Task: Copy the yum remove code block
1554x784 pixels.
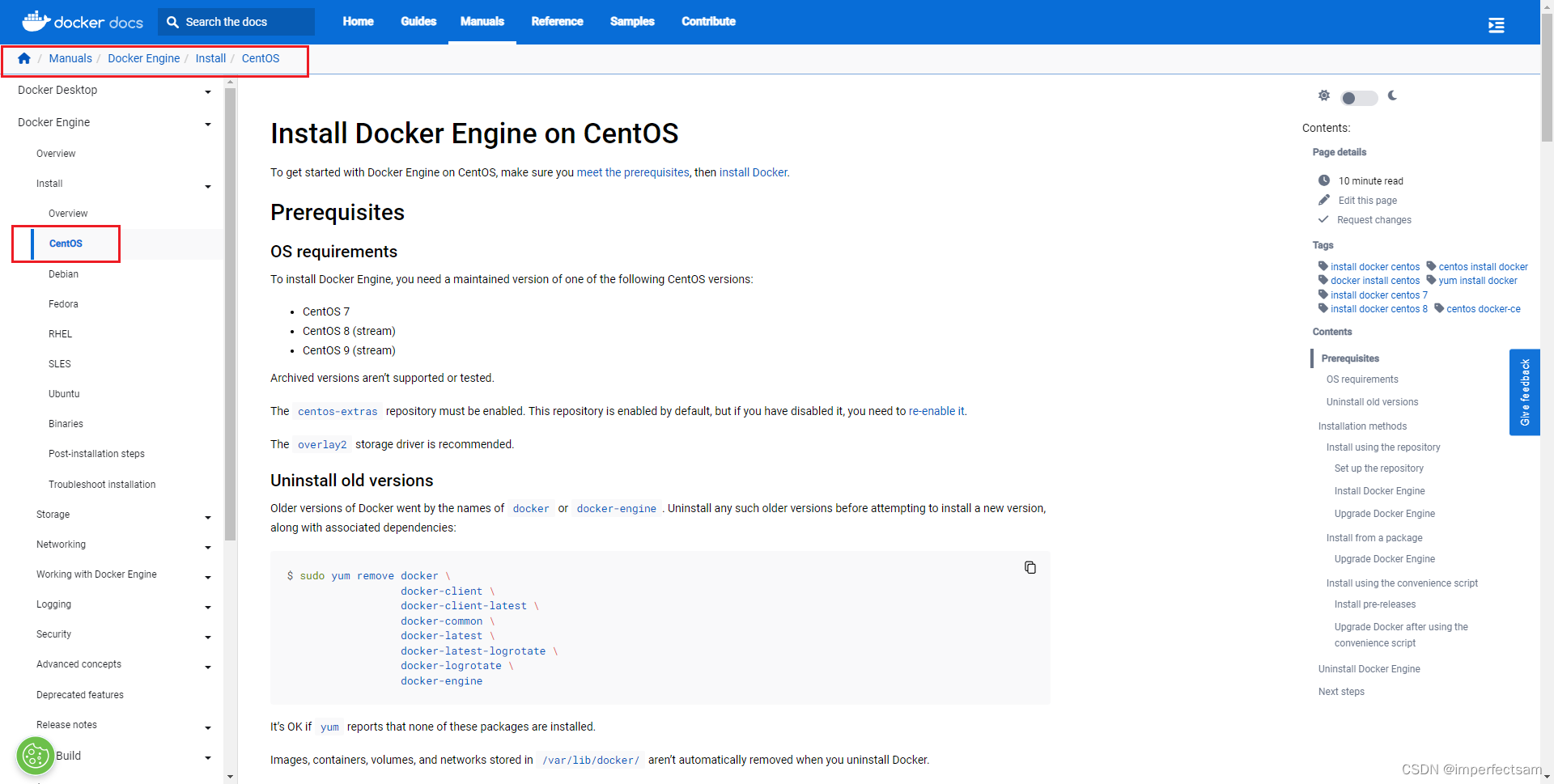Action: pos(1030,567)
